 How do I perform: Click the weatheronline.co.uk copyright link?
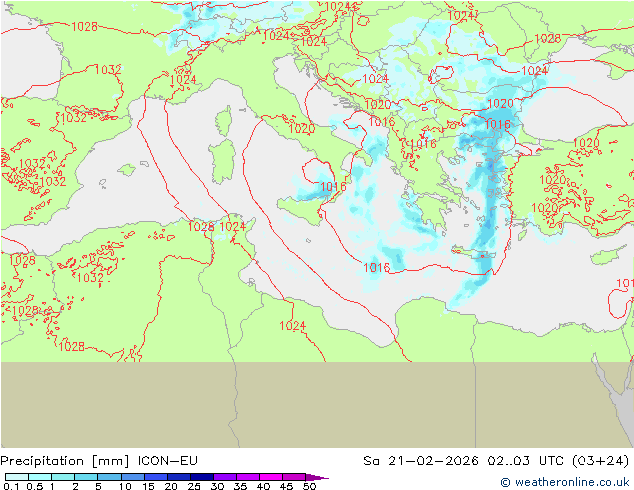[565, 482]
